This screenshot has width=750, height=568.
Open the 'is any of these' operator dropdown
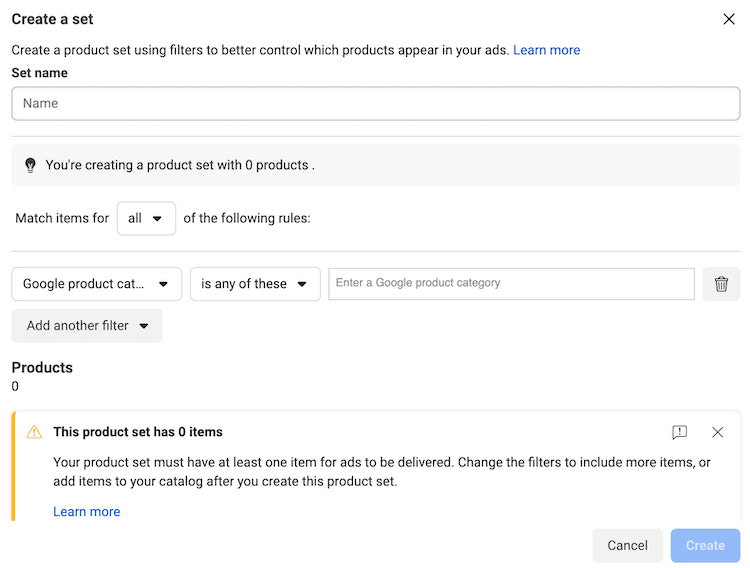(x=255, y=284)
